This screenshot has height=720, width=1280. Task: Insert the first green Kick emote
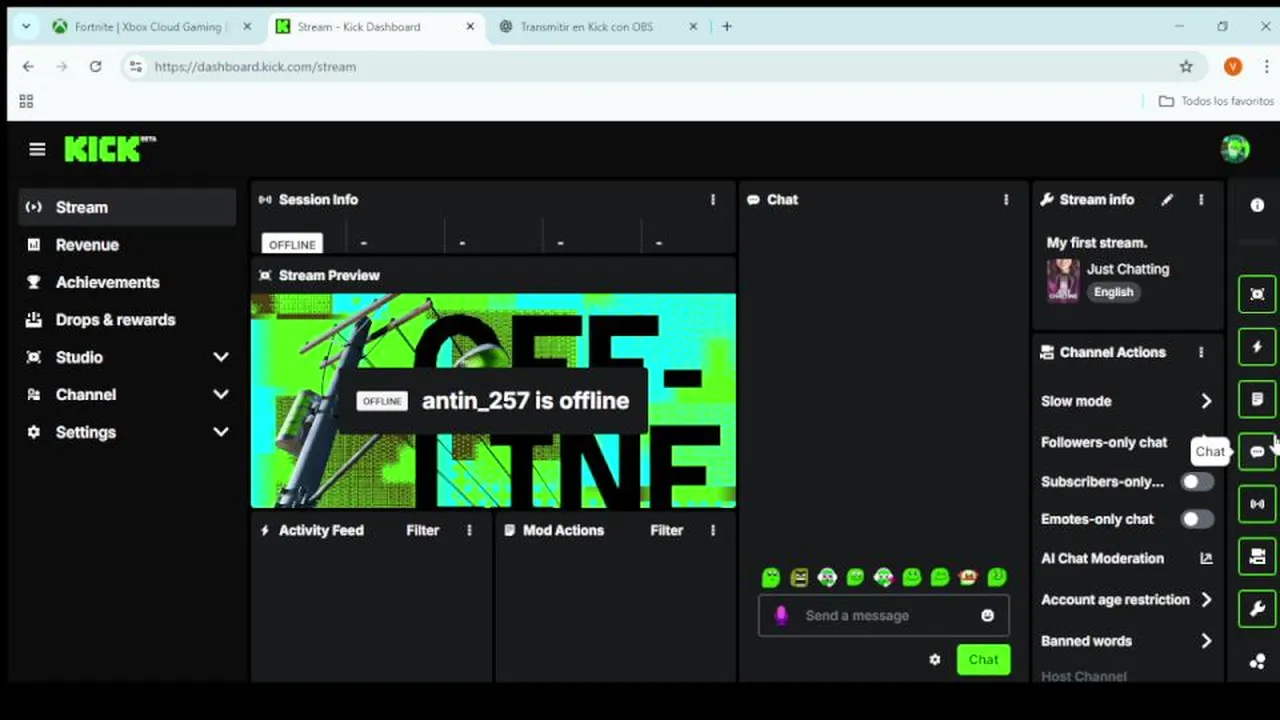pos(770,577)
